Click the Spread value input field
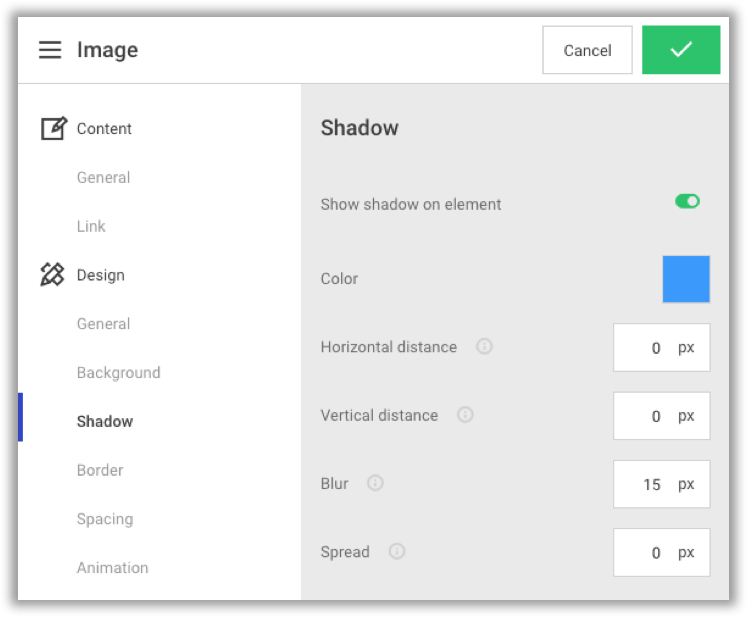This screenshot has height=617, width=747. point(661,552)
